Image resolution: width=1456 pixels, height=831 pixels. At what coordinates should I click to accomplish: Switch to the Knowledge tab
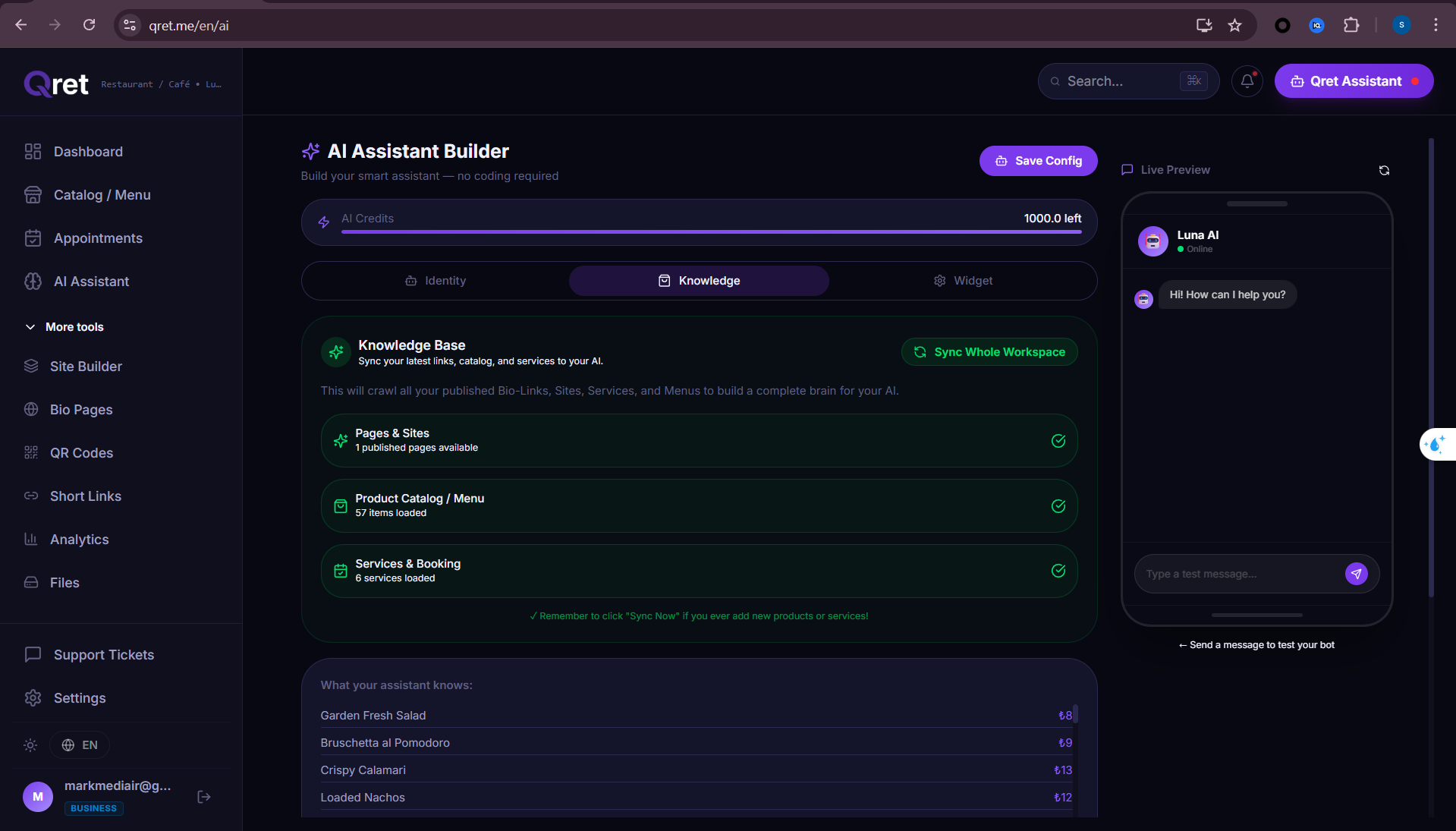[699, 281]
